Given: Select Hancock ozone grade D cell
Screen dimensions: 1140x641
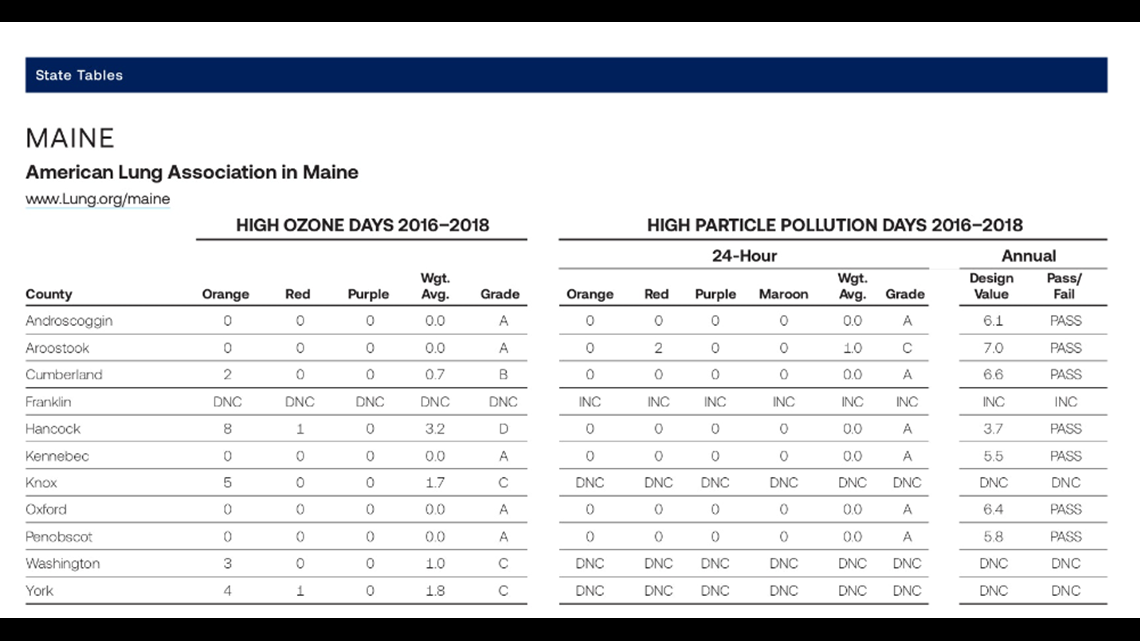Looking at the screenshot, I should 503,429.
